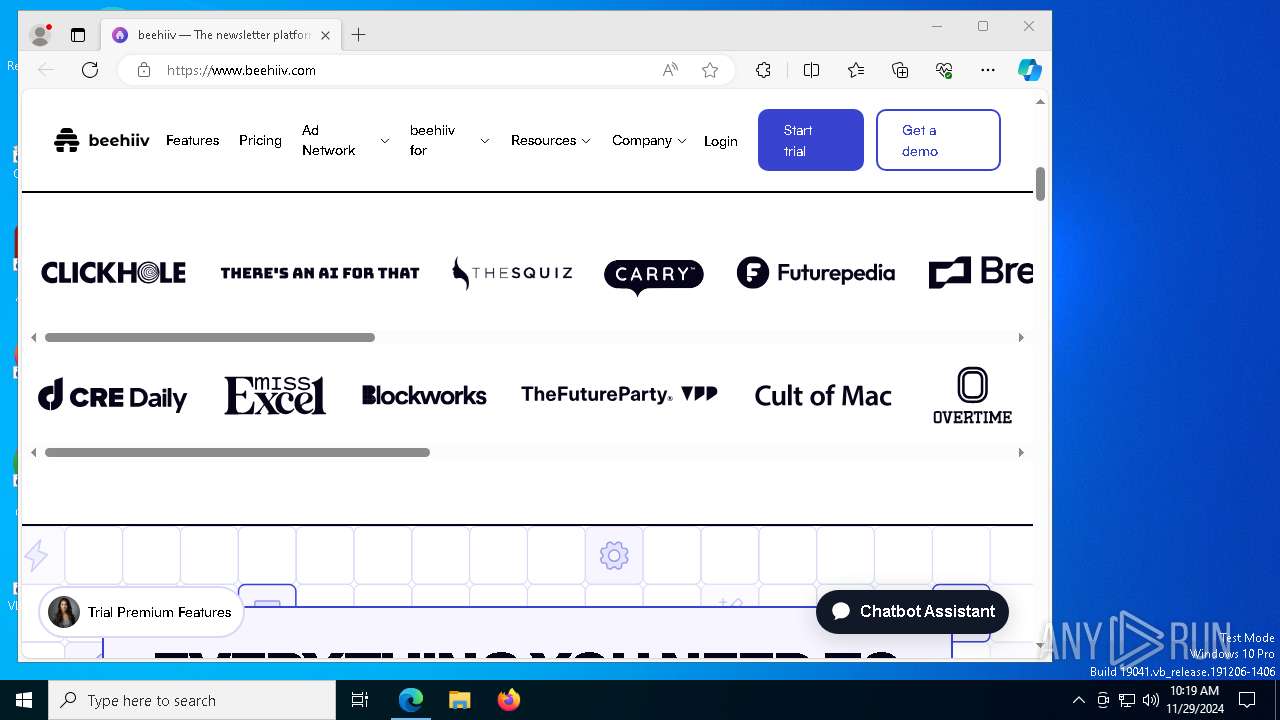Viewport: 1280px width, 720px height.
Task: Click right arrow of first logo row scrollbar
Action: click(x=1021, y=338)
